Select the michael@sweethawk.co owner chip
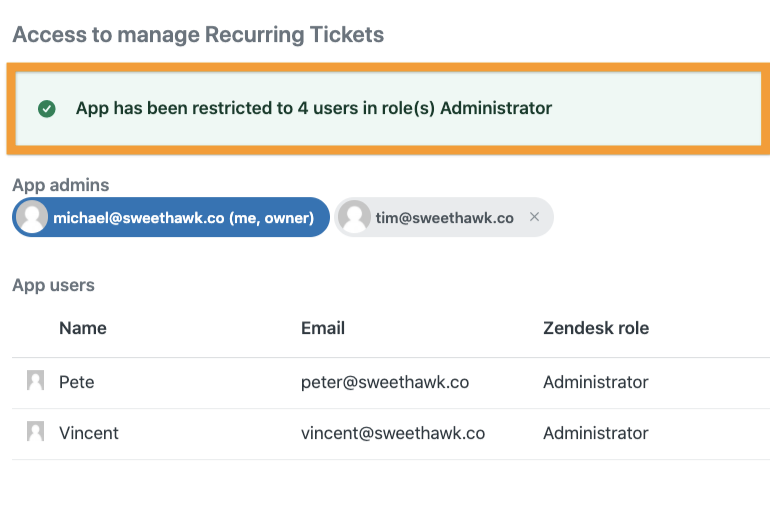This screenshot has width=770, height=517. (x=171, y=217)
